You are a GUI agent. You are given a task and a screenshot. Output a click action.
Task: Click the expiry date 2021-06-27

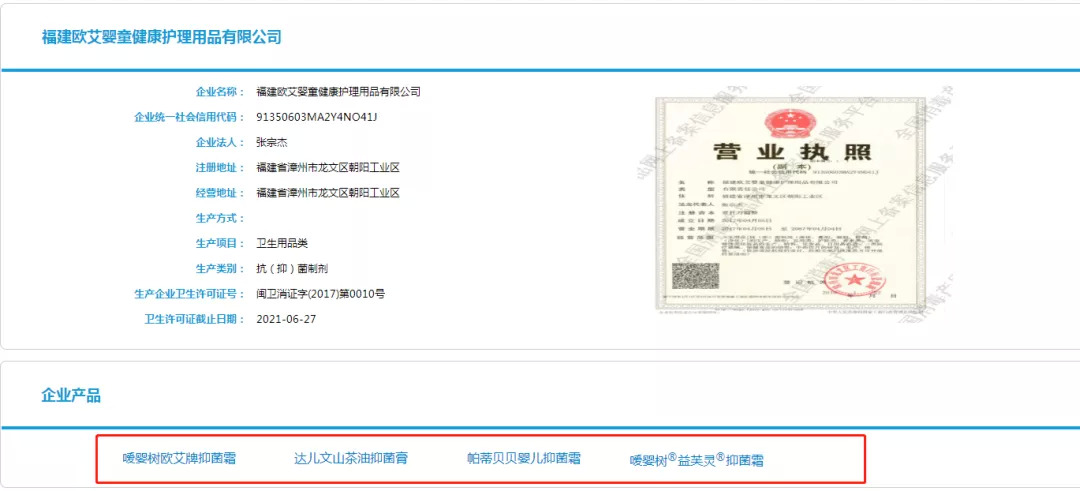click(286, 320)
